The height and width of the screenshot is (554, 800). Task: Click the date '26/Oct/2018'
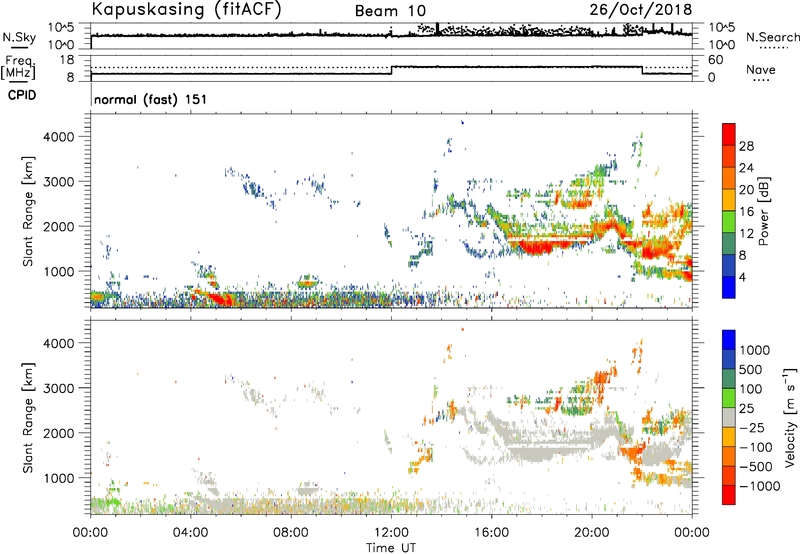(x=641, y=10)
